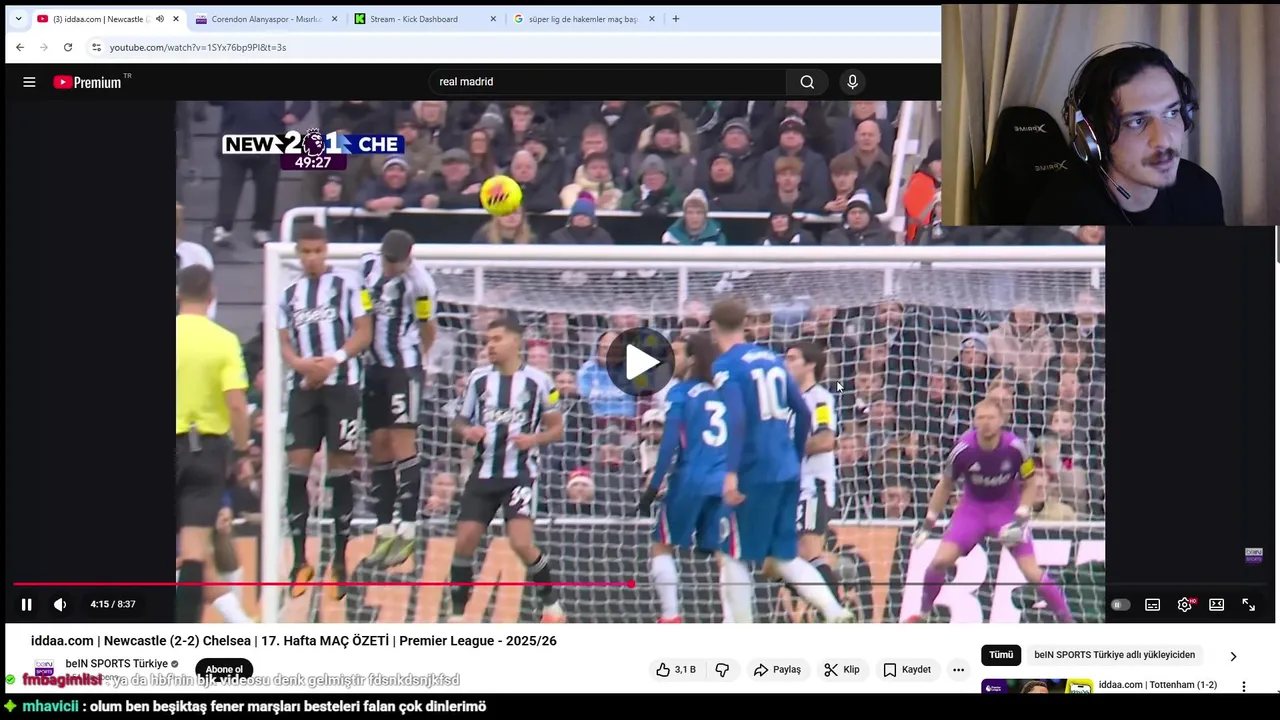Screen dimensions: 1280x720
Task: Click the large center play overlay button
Action: tap(640, 362)
